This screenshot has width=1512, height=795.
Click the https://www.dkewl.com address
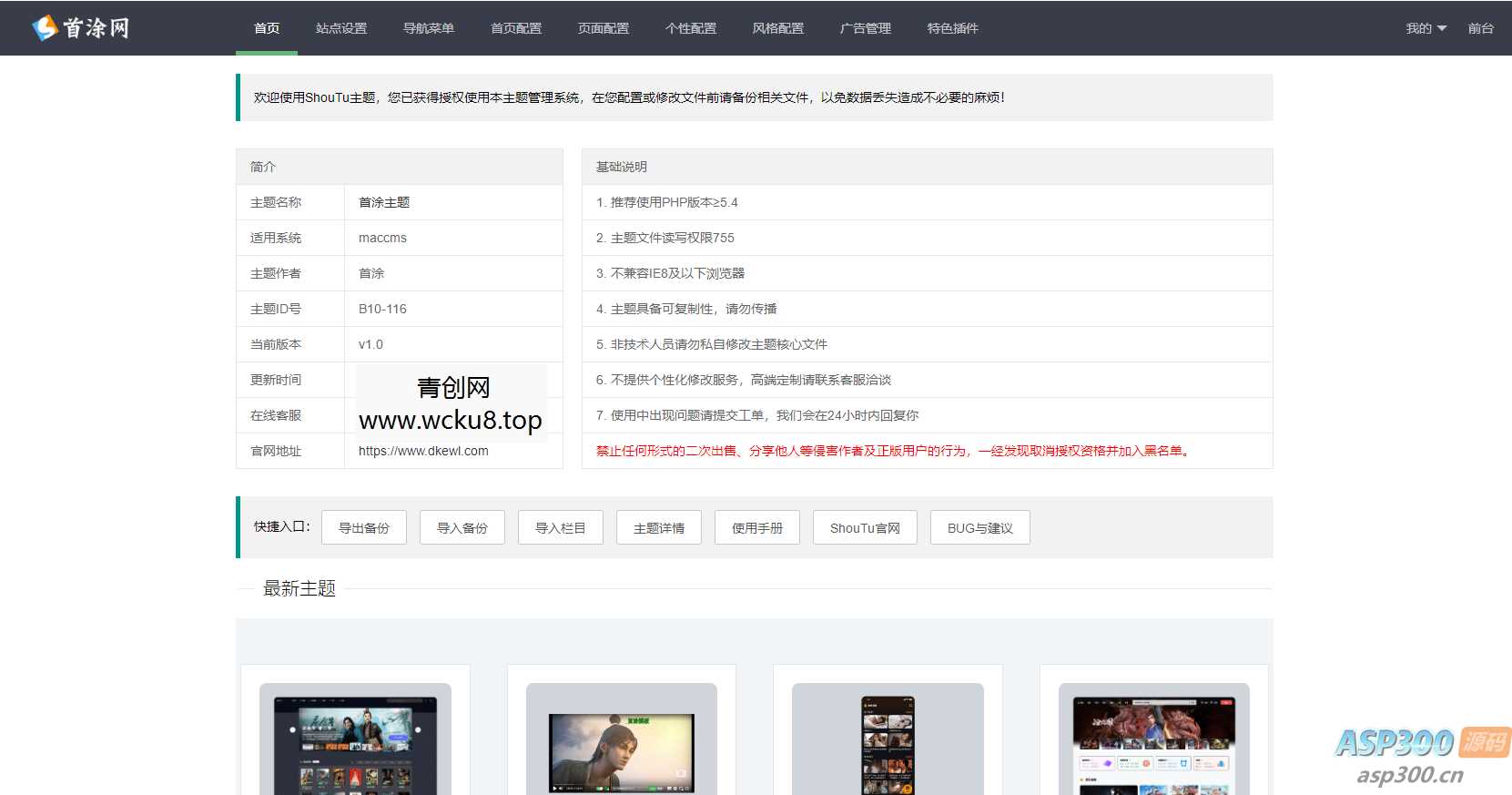coord(423,451)
